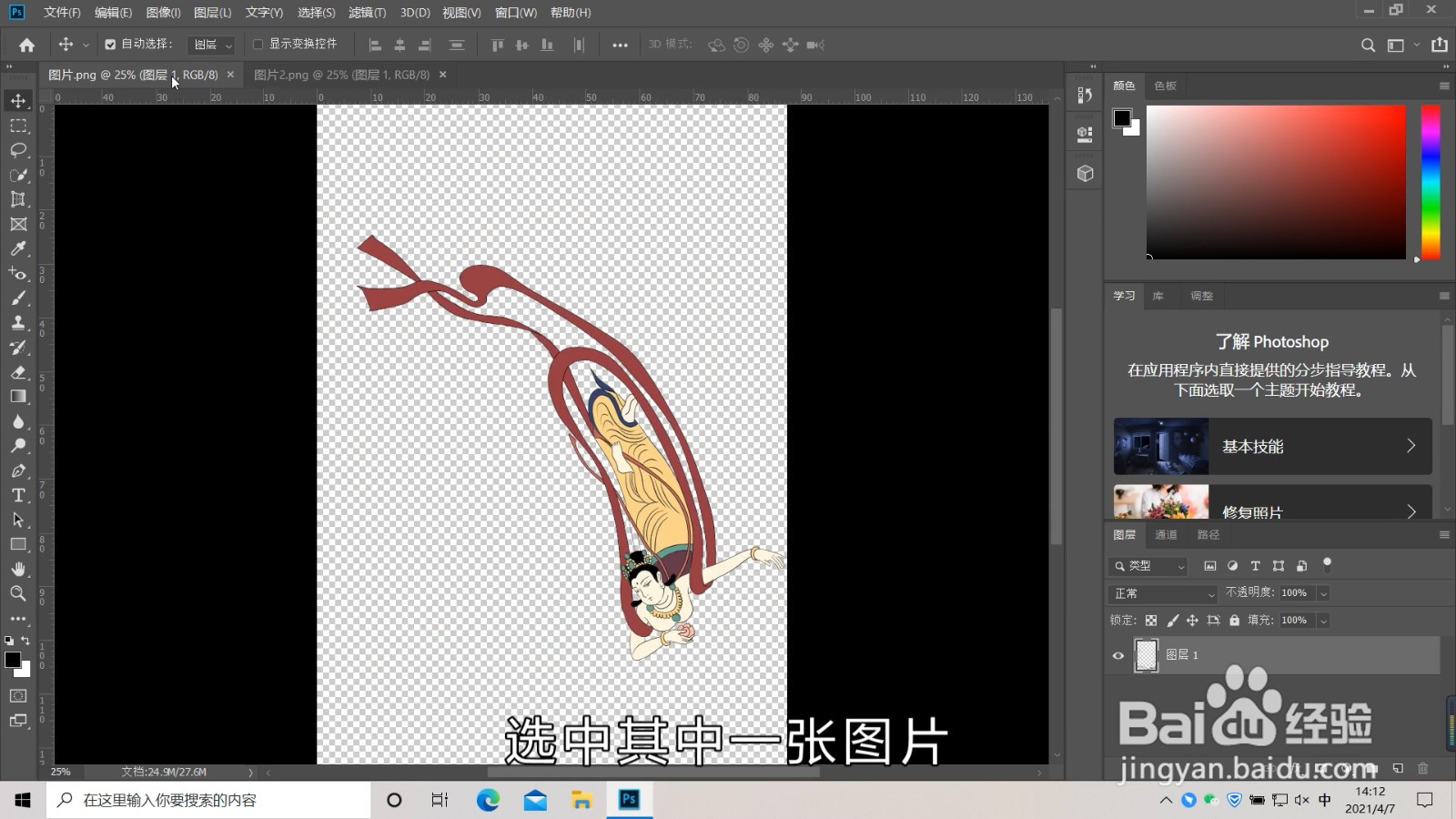Select the History Brush tool
Viewport: 1456px width, 819px height.
(x=18, y=347)
